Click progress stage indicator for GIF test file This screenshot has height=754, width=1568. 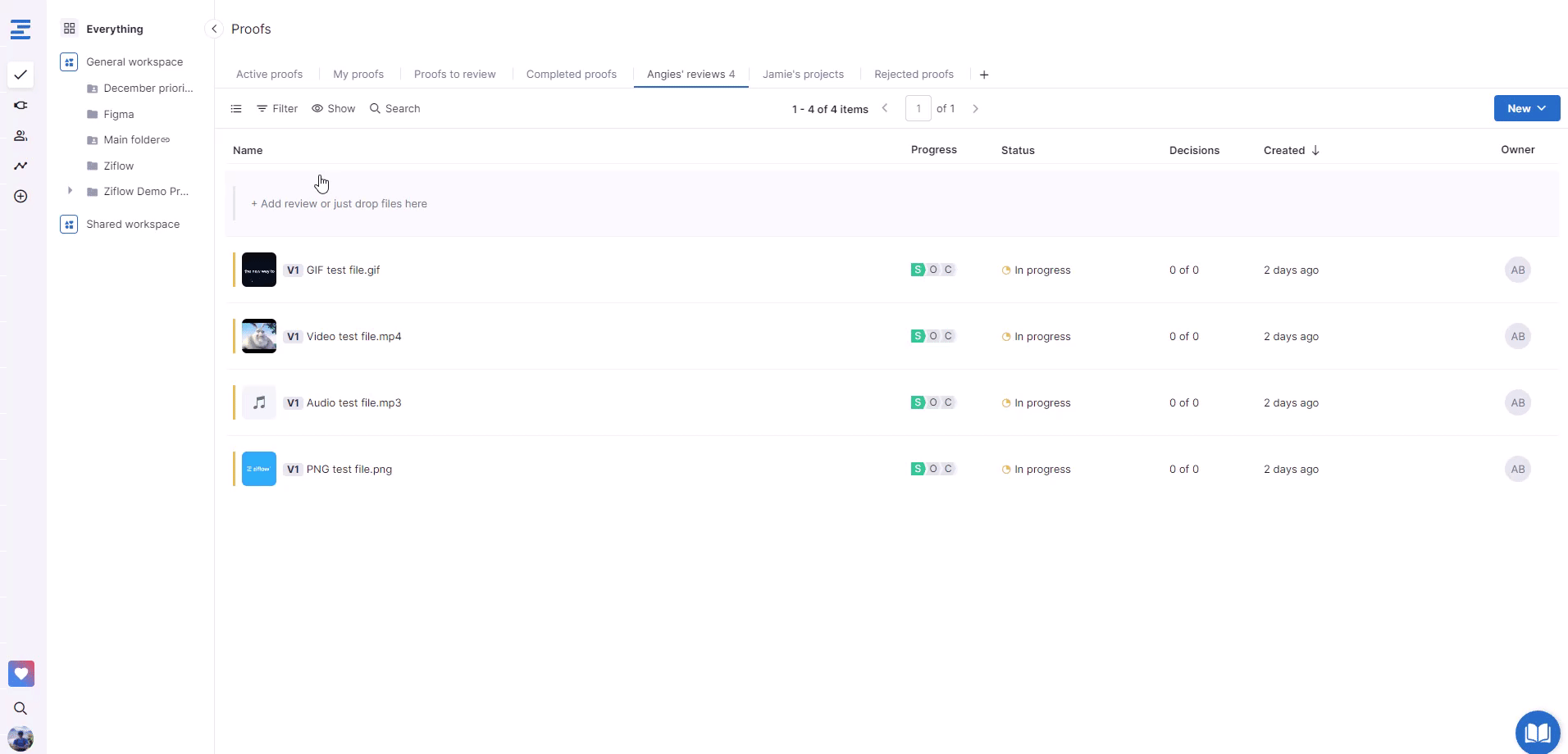932,270
